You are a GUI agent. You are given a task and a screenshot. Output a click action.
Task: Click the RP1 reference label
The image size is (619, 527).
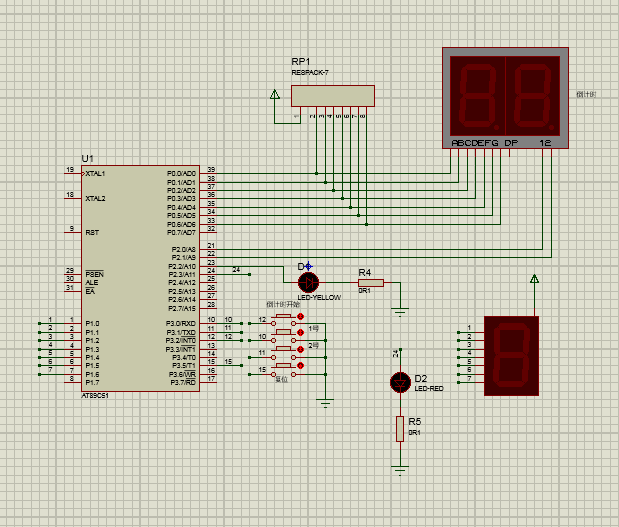click(301, 62)
